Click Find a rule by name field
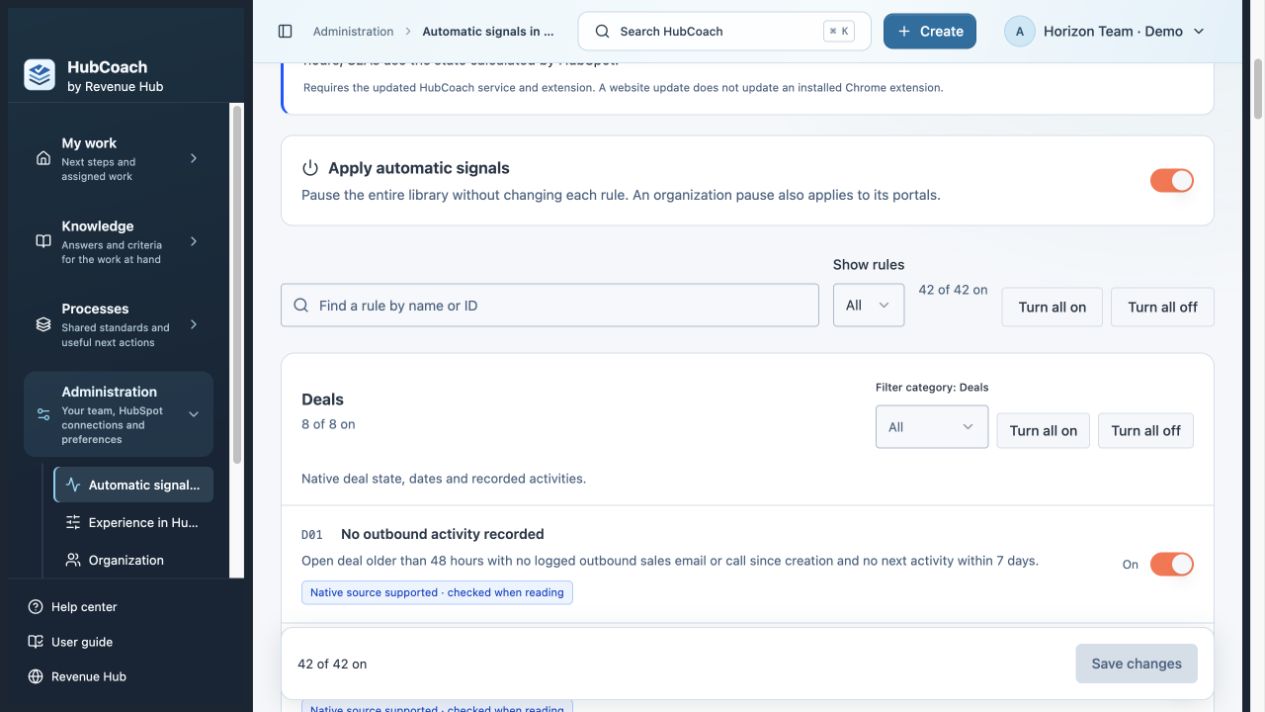Viewport: 1265px width, 712px height. 549,305
